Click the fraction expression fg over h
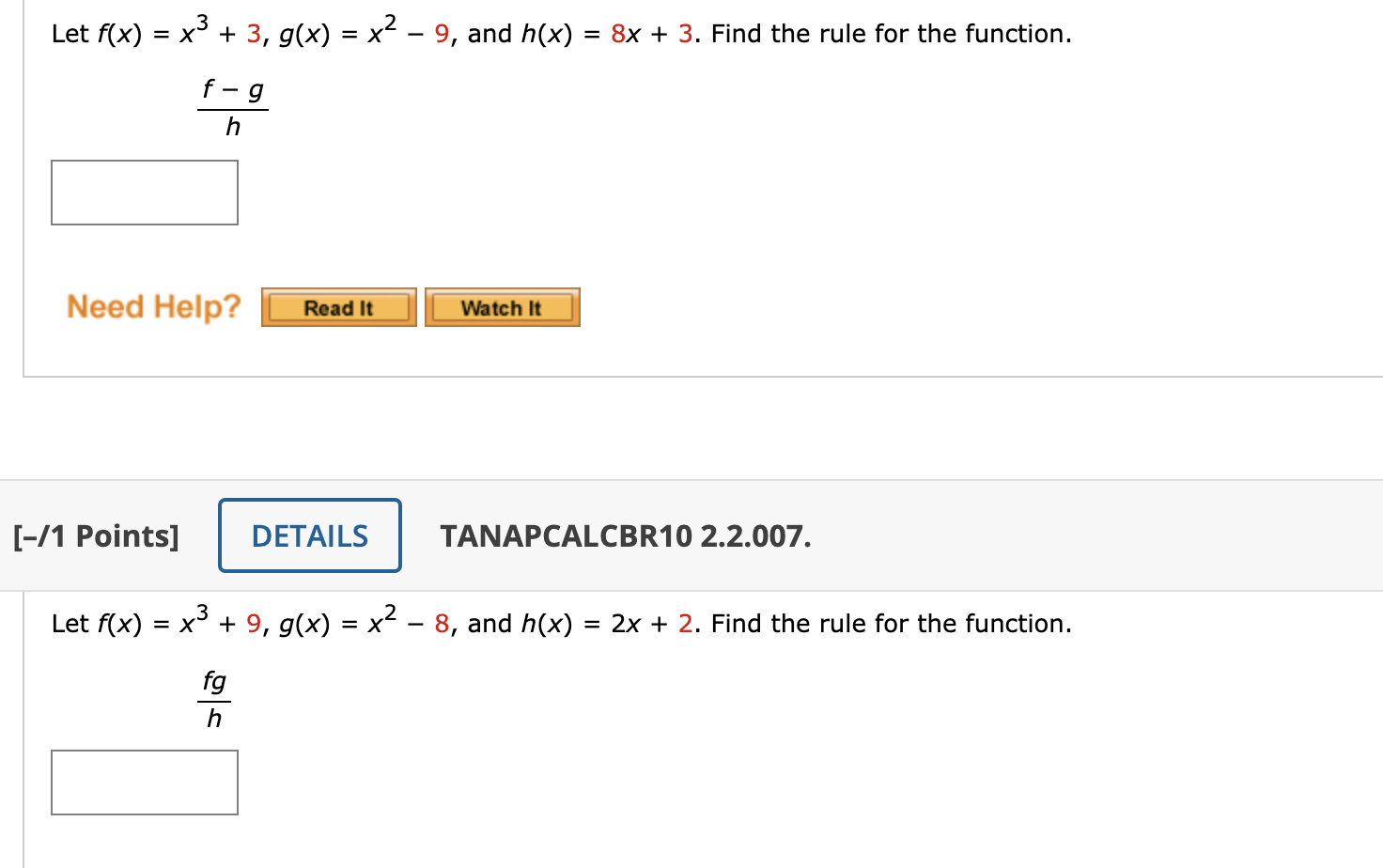The width and height of the screenshot is (1383, 868). point(213,698)
